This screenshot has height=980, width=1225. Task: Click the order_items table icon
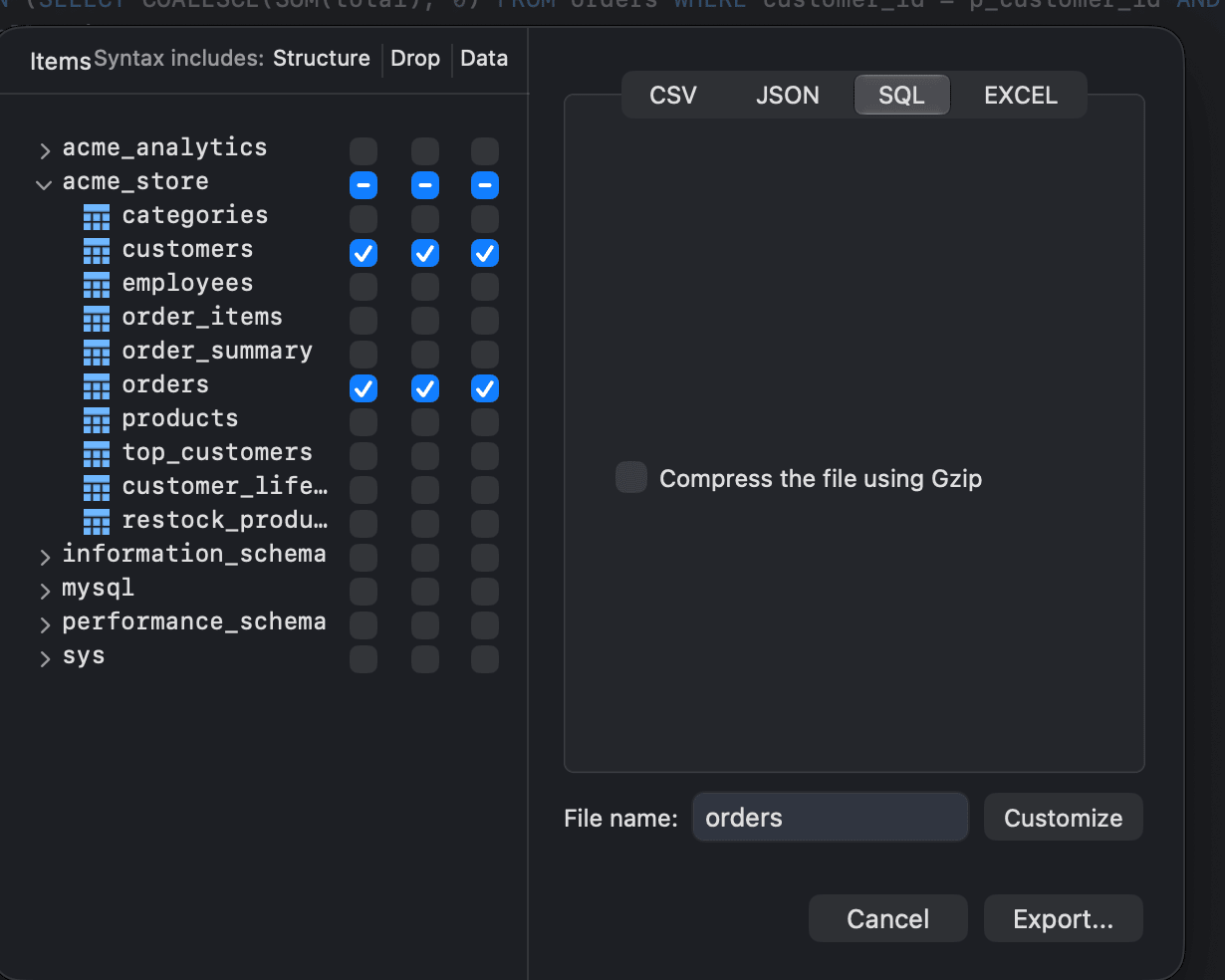tap(97, 319)
